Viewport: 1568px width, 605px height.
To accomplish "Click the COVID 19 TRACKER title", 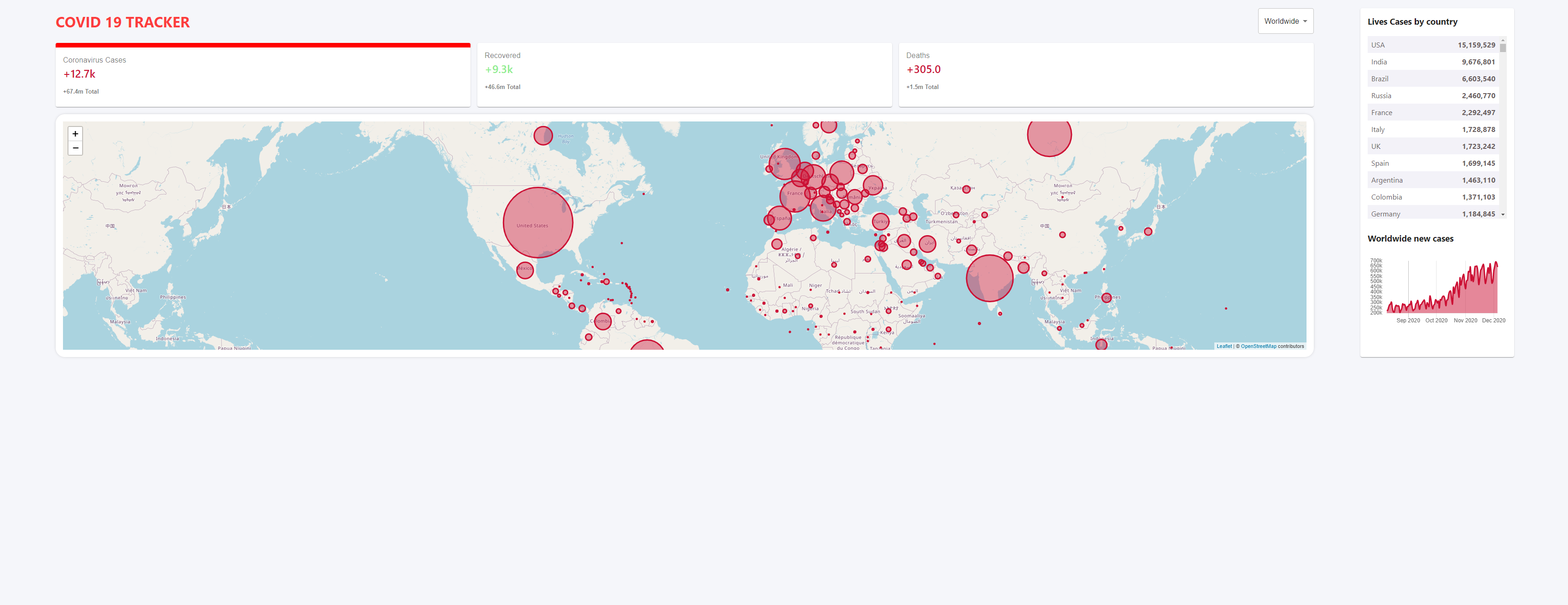I will 122,22.
